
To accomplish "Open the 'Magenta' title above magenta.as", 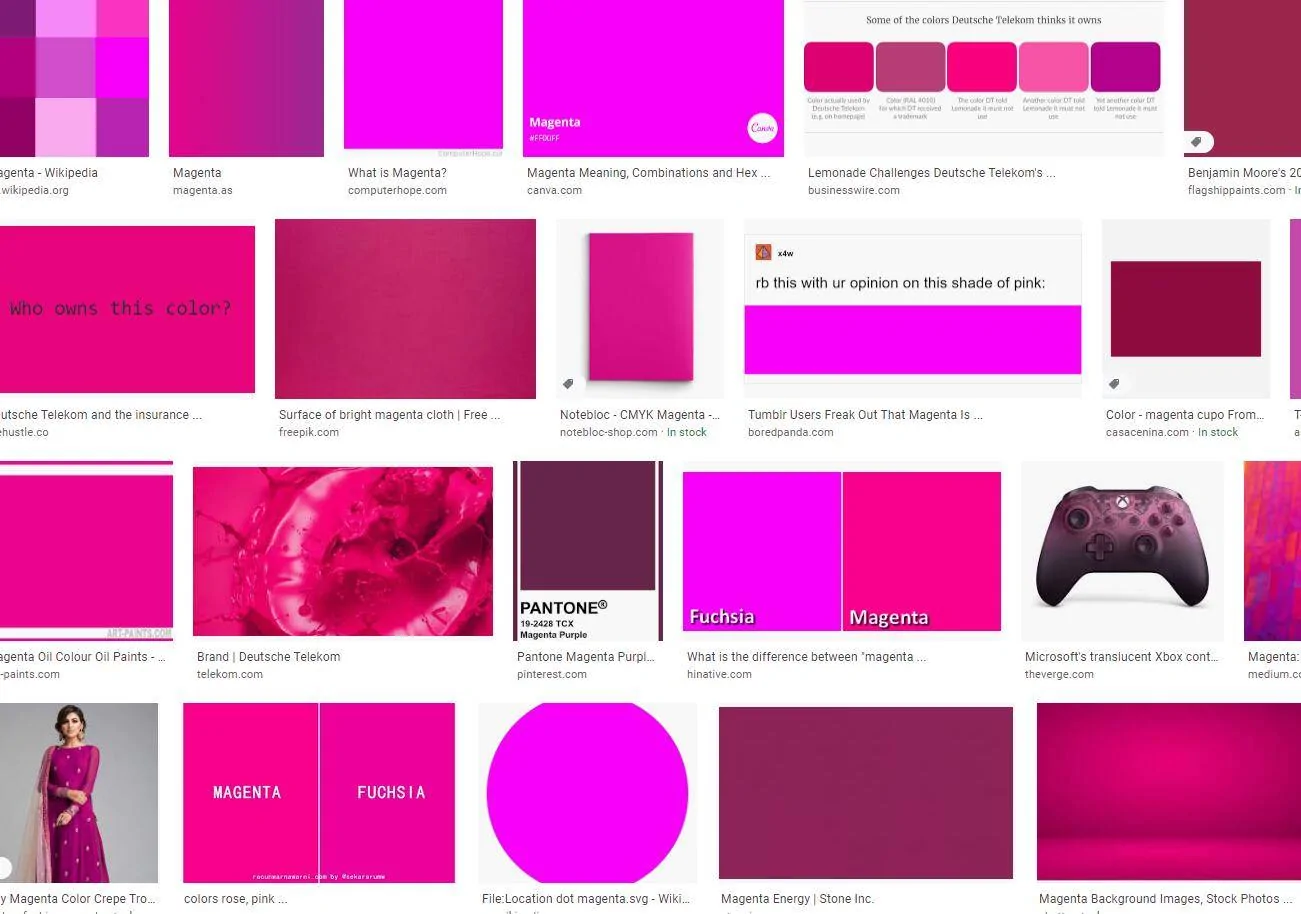I will pos(197,173).
